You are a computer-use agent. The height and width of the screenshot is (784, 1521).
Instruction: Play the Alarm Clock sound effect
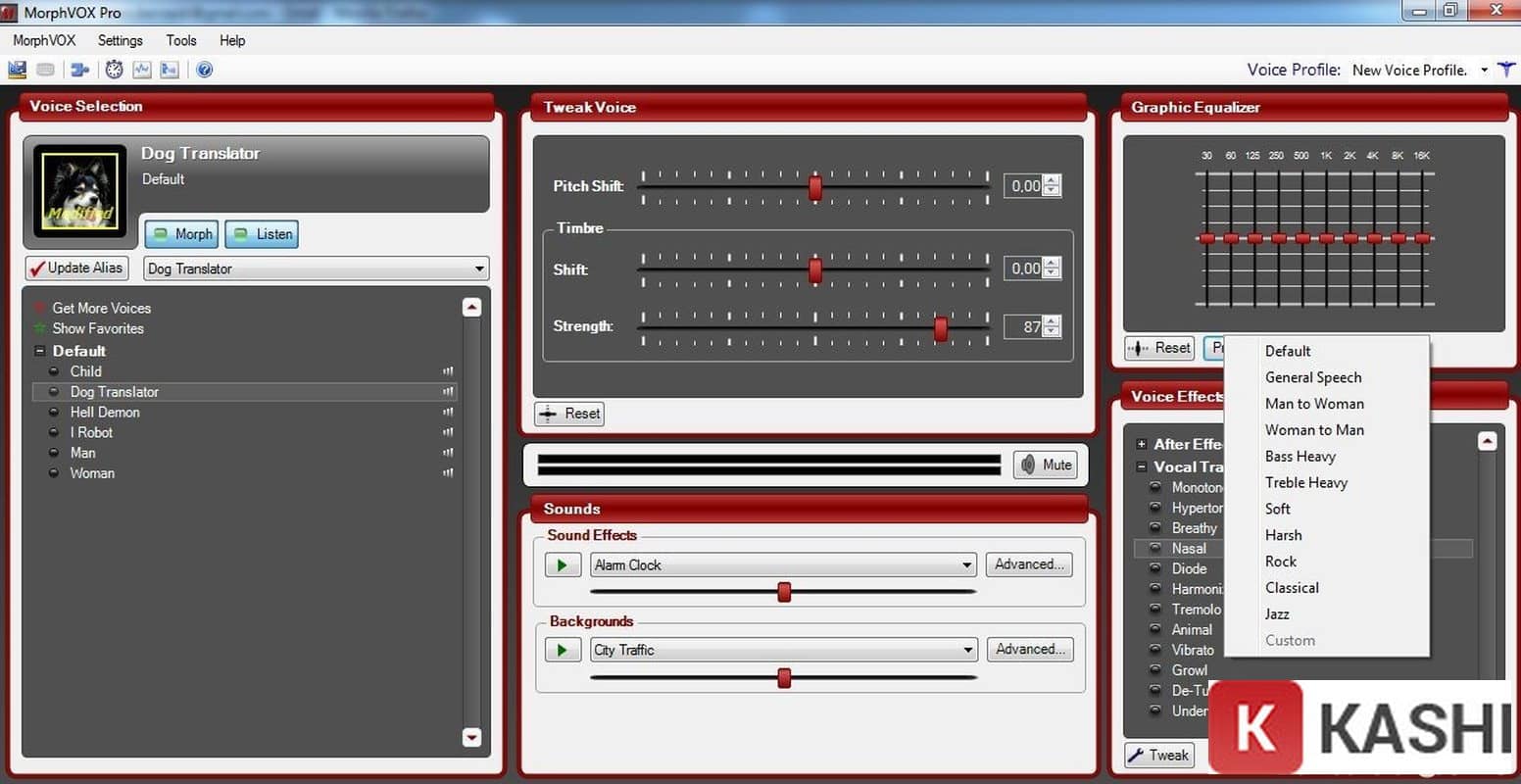click(x=562, y=564)
